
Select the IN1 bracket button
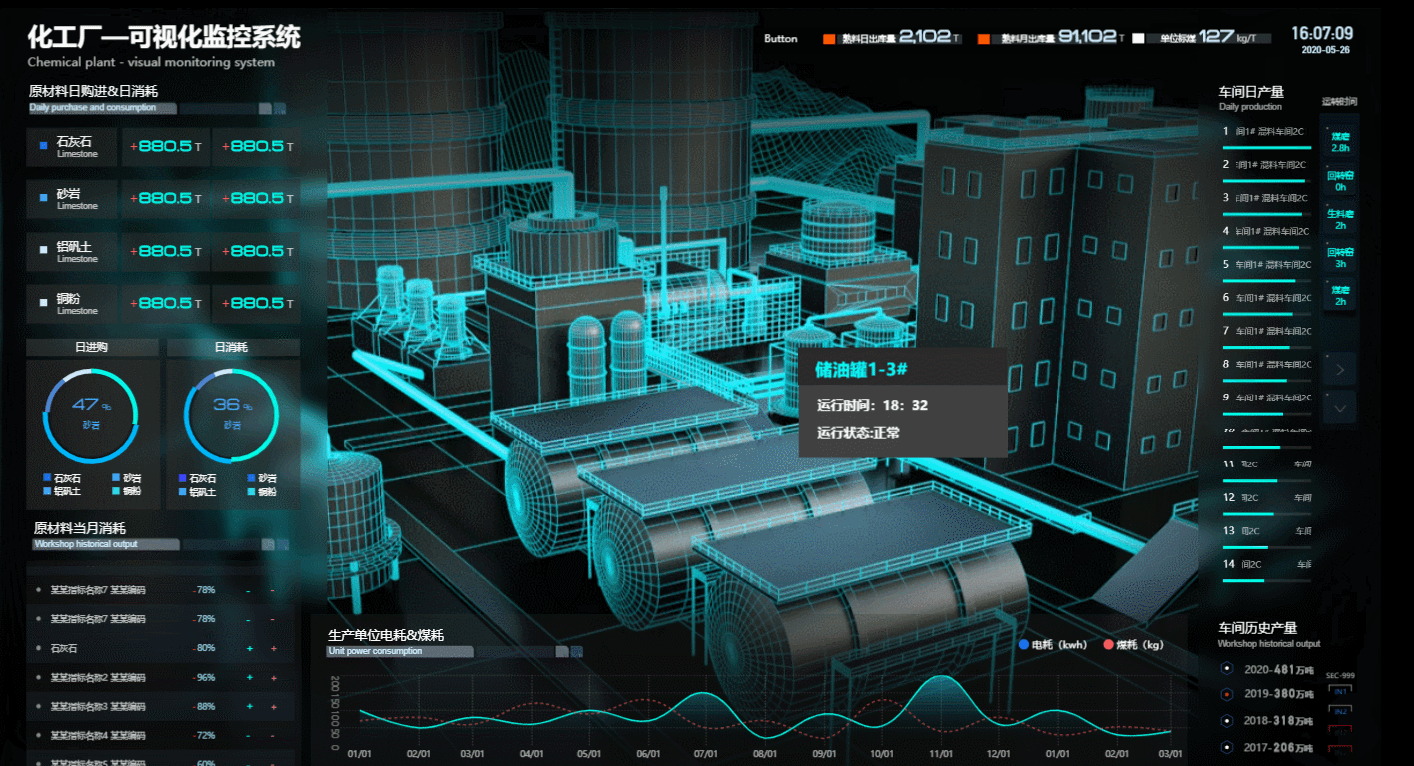[1341, 690]
